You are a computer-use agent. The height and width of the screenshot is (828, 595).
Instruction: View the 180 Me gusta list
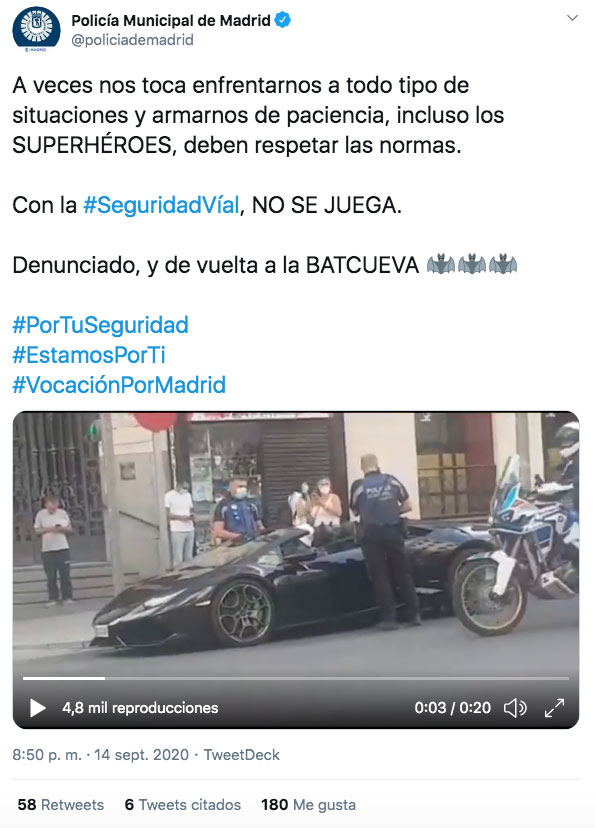308,805
